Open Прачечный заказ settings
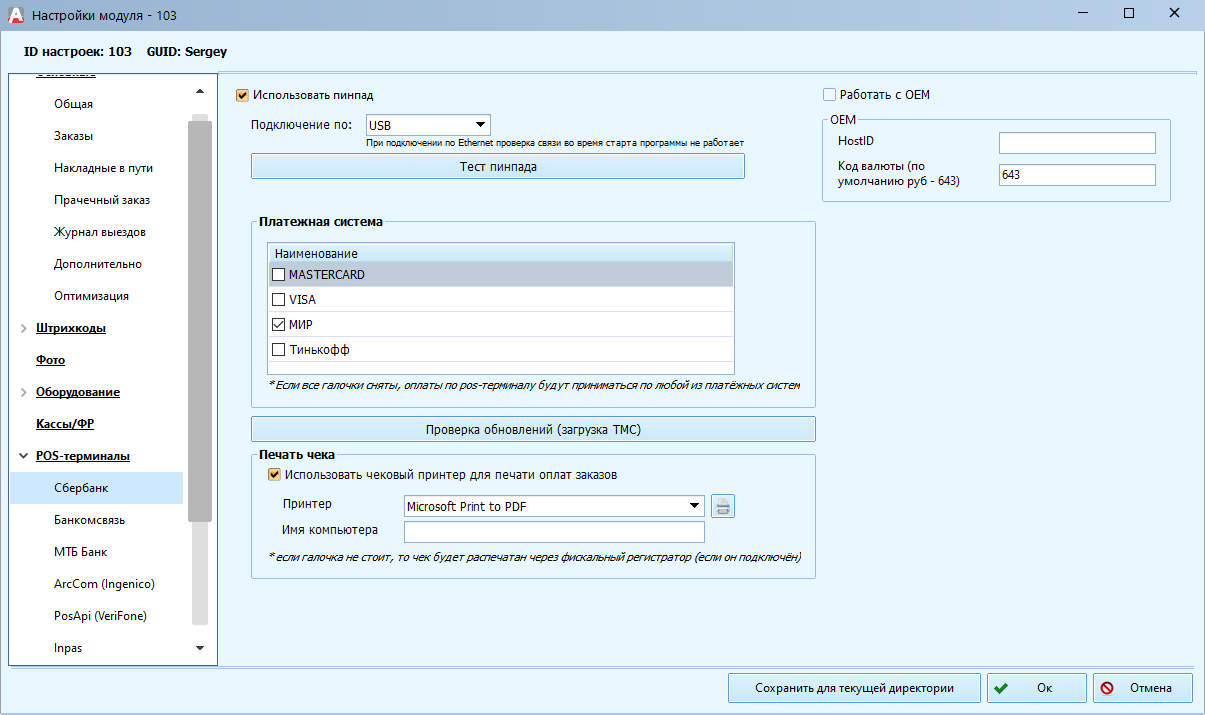Image resolution: width=1205 pixels, height=715 pixels. 101,200
